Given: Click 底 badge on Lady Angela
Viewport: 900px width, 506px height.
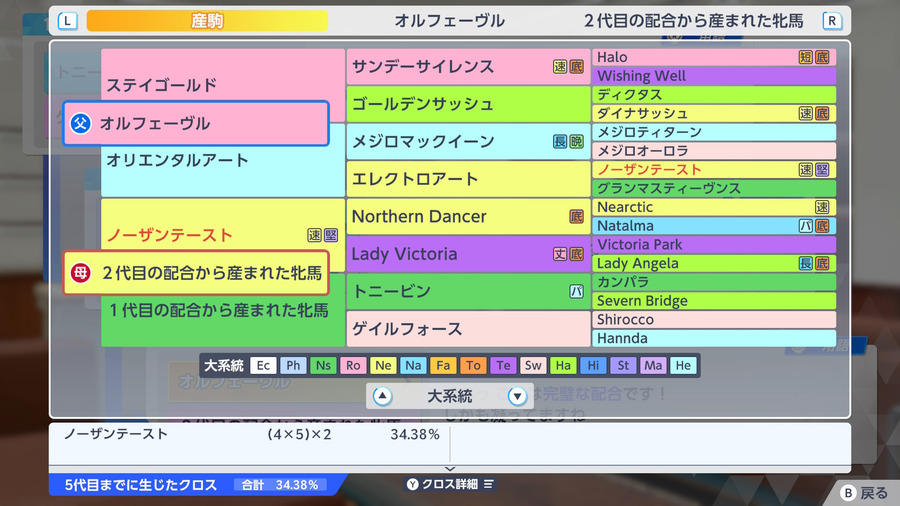Looking at the screenshot, I should click(x=822, y=263).
